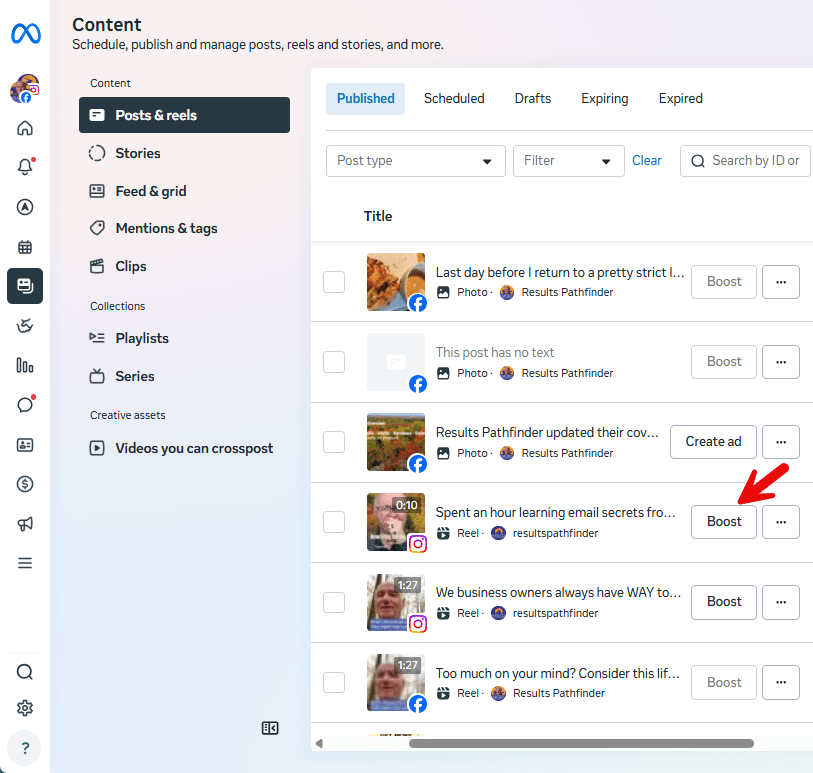Tick checkbox for 'Spent an hour learning' reel

click(x=334, y=522)
